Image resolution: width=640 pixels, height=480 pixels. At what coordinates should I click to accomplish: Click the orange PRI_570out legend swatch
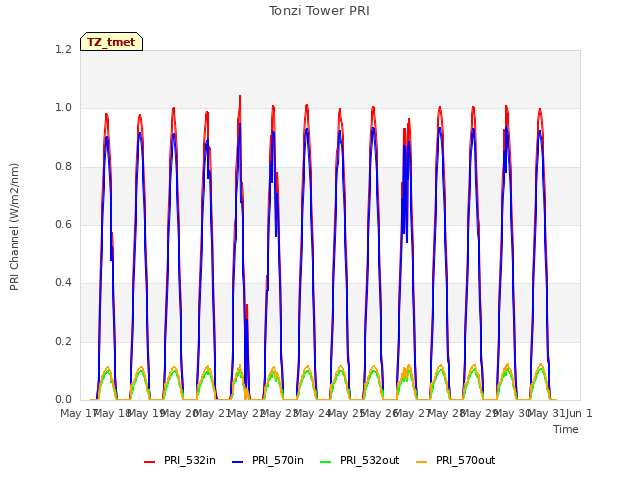click(x=421, y=462)
